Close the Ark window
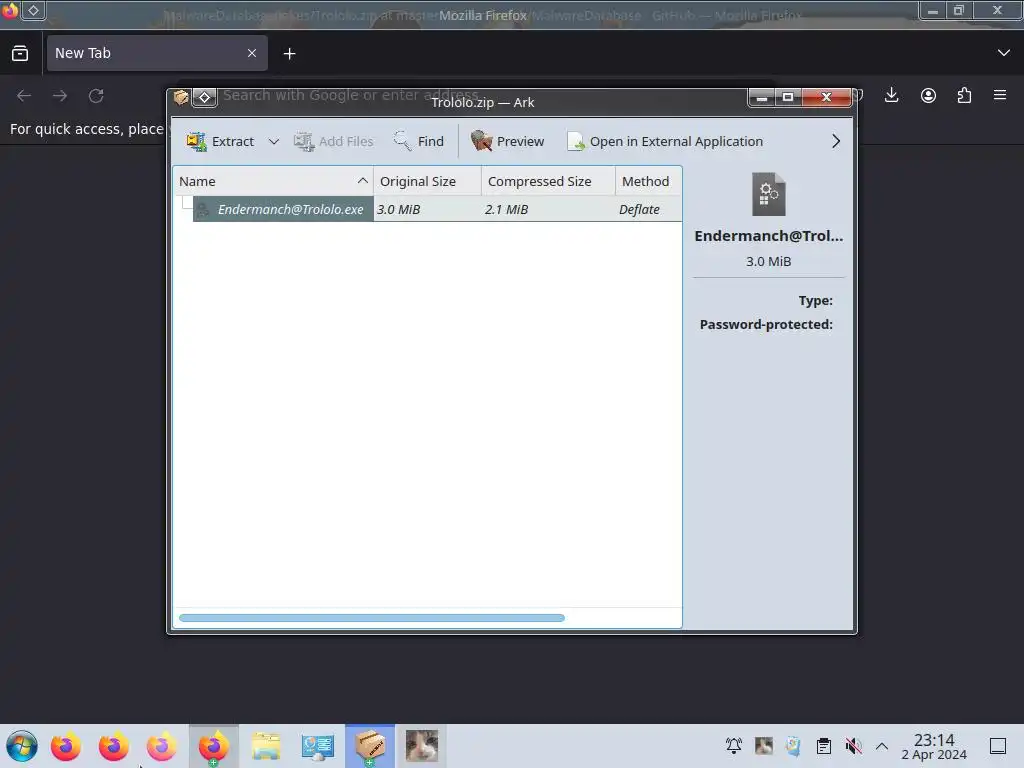 [x=826, y=97]
